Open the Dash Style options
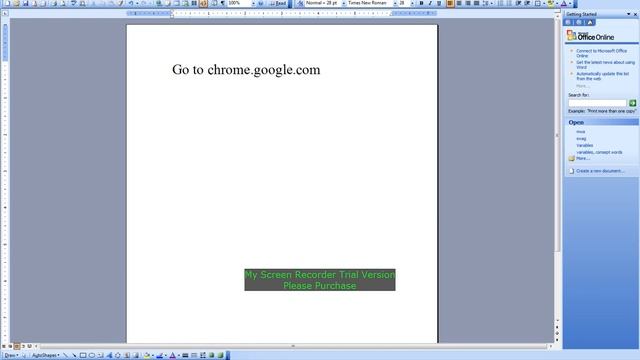The width and height of the screenshot is (640, 360). point(194,356)
